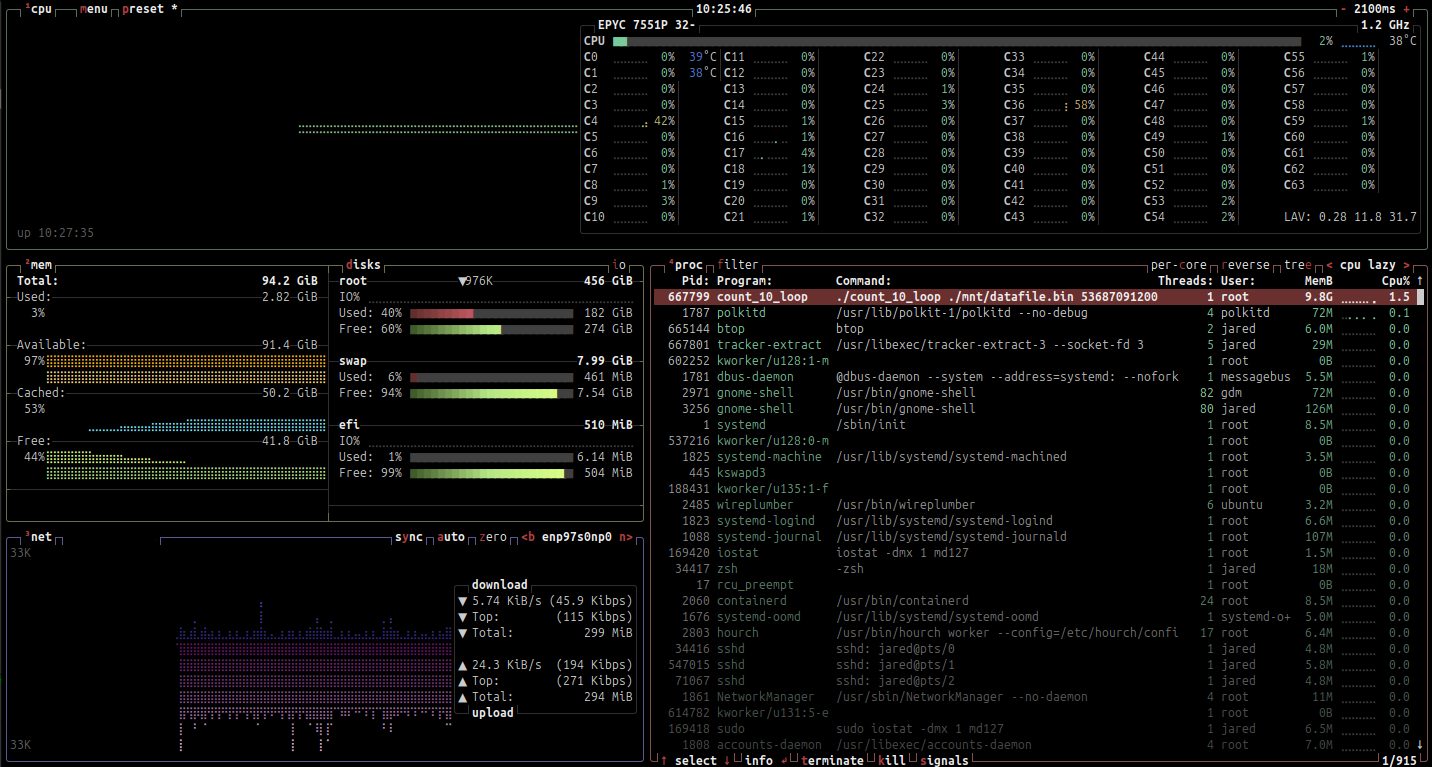Screen dimensions: 1432x767
Task: Click right arrow after cpu lazy sort
Action: 1407,265
